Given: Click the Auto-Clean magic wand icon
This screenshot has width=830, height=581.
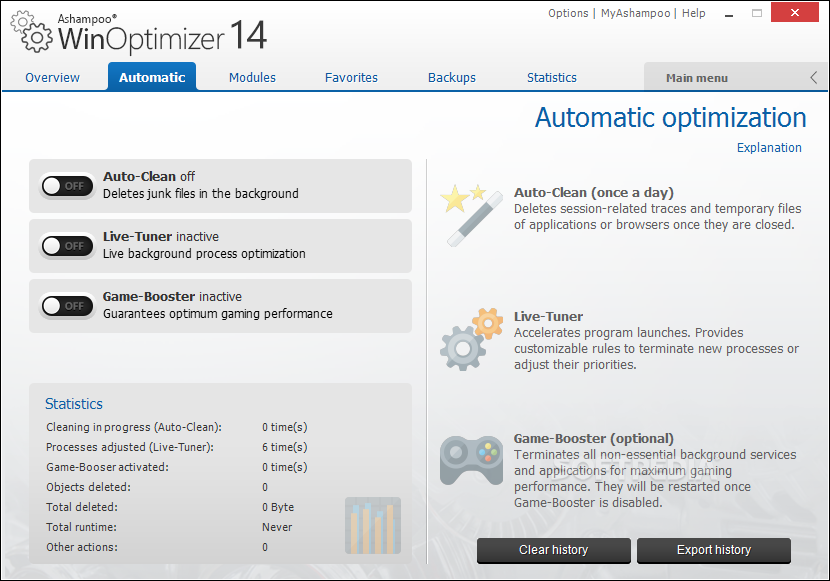Looking at the screenshot, I should point(471,215).
